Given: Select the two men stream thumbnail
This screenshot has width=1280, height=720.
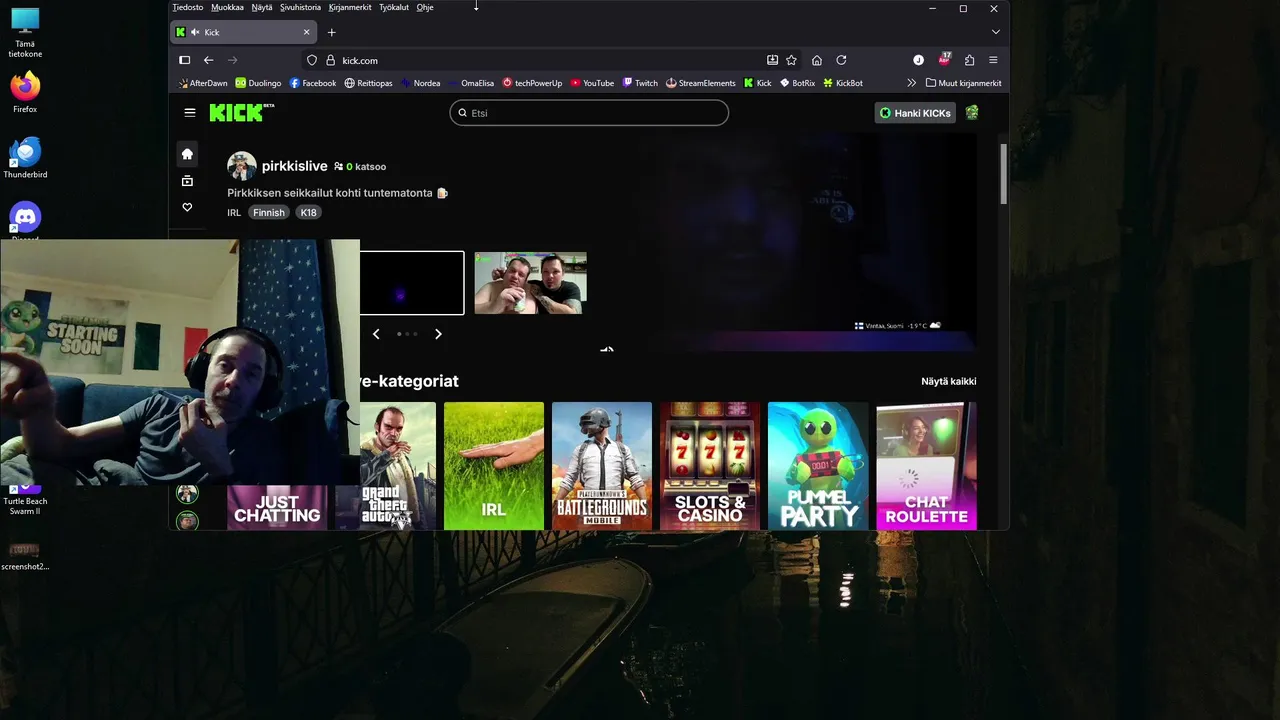Looking at the screenshot, I should click(530, 283).
